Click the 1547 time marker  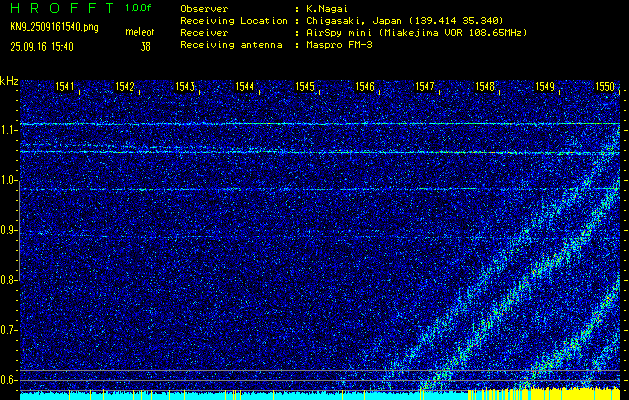click(425, 86)
